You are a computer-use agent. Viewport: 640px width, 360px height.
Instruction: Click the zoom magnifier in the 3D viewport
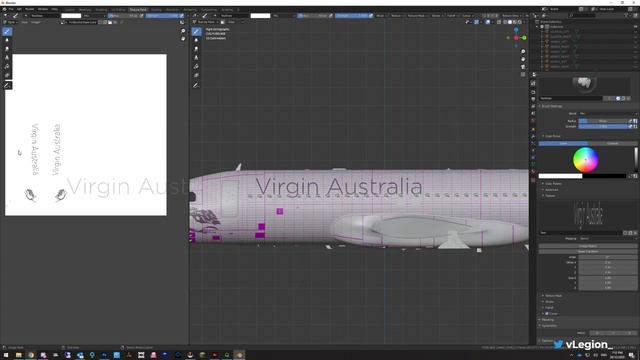523,52
